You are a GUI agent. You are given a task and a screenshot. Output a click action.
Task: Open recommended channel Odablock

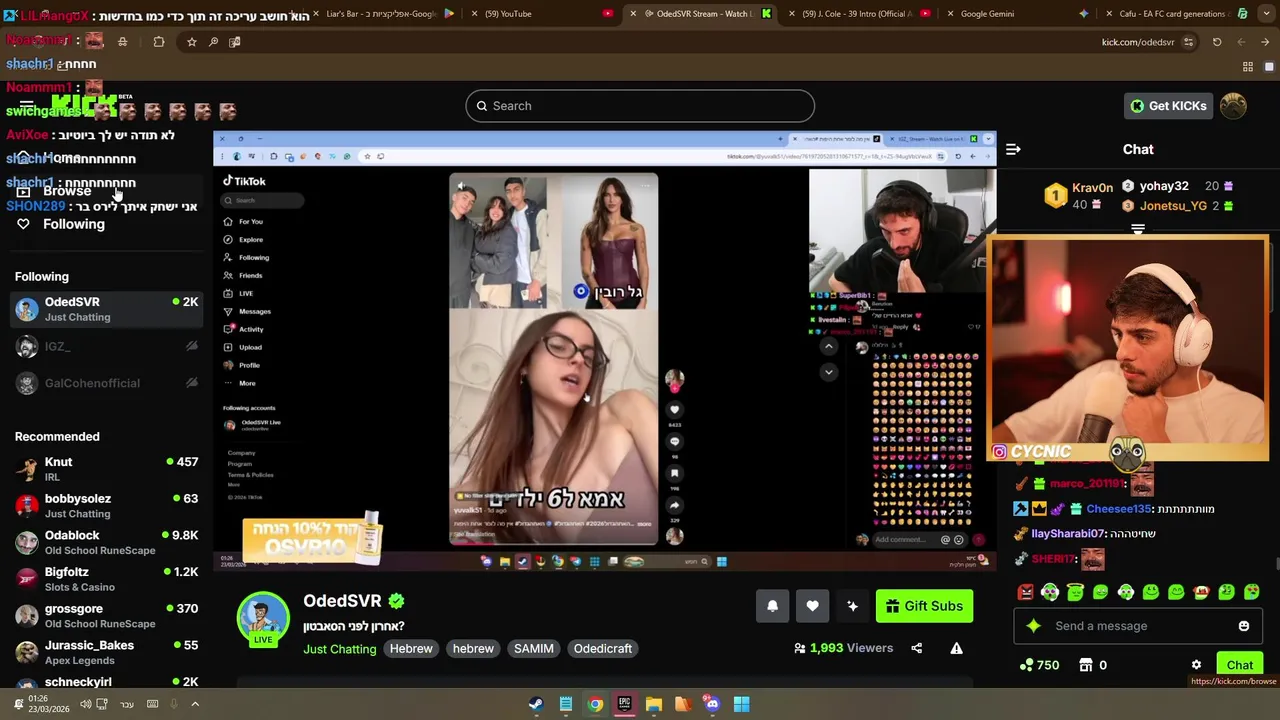(x=106, y=542)
